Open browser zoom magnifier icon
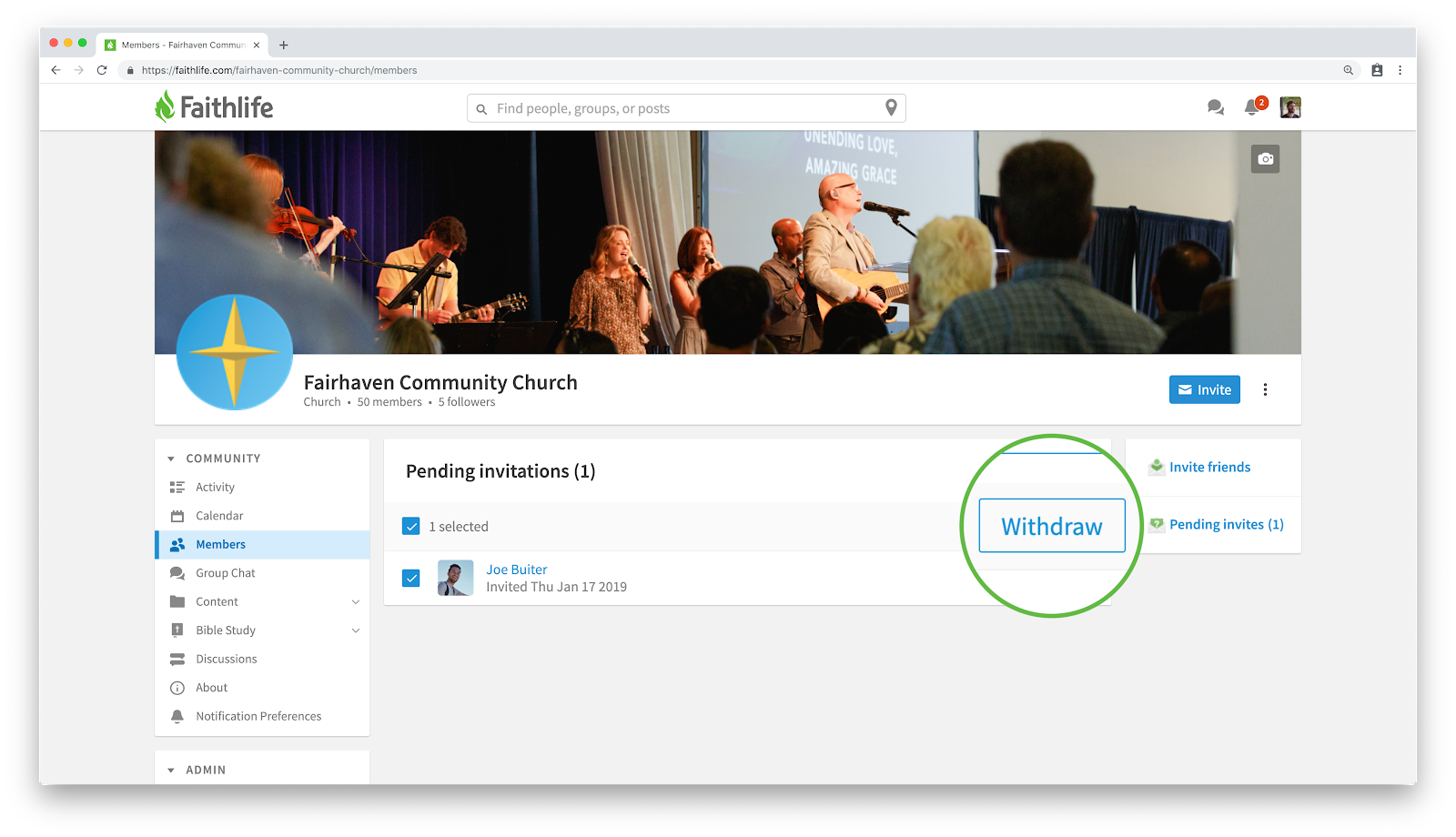Viewport: 1456px width, 837px height. (1349, 70)
